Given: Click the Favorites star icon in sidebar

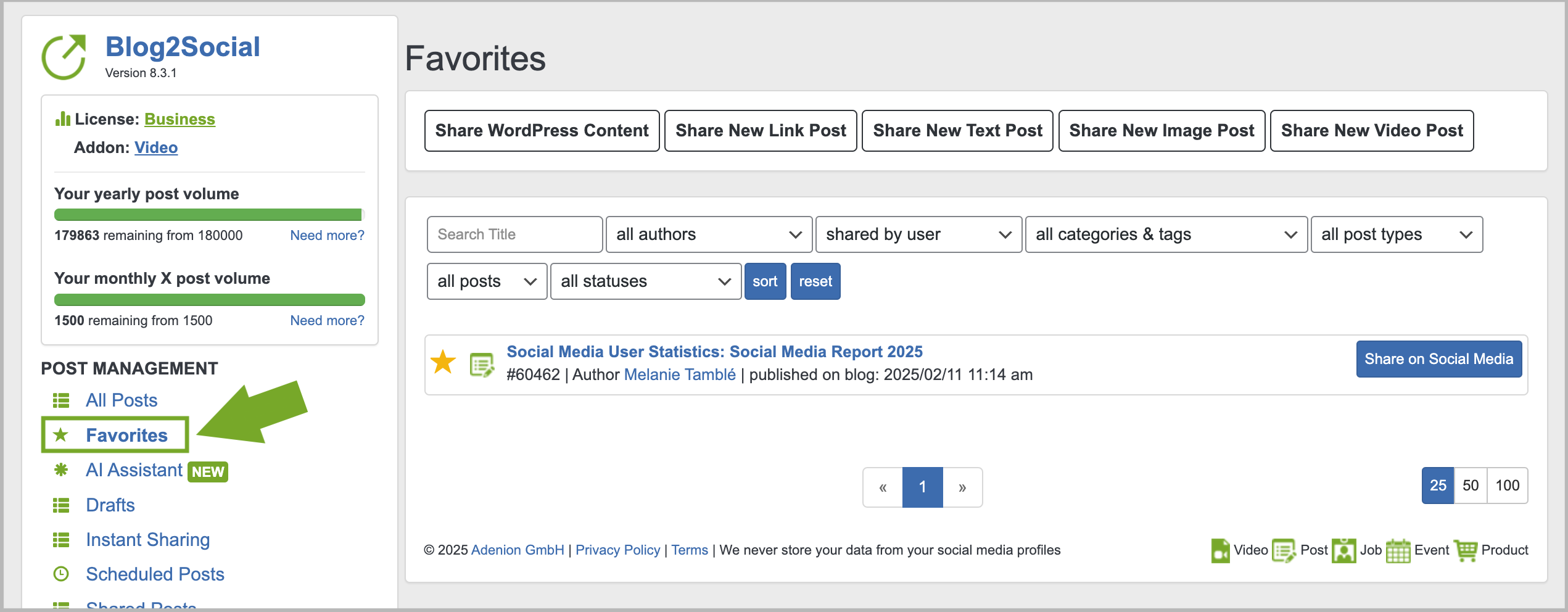Looking at the screenshot, I should coord(60,435).
